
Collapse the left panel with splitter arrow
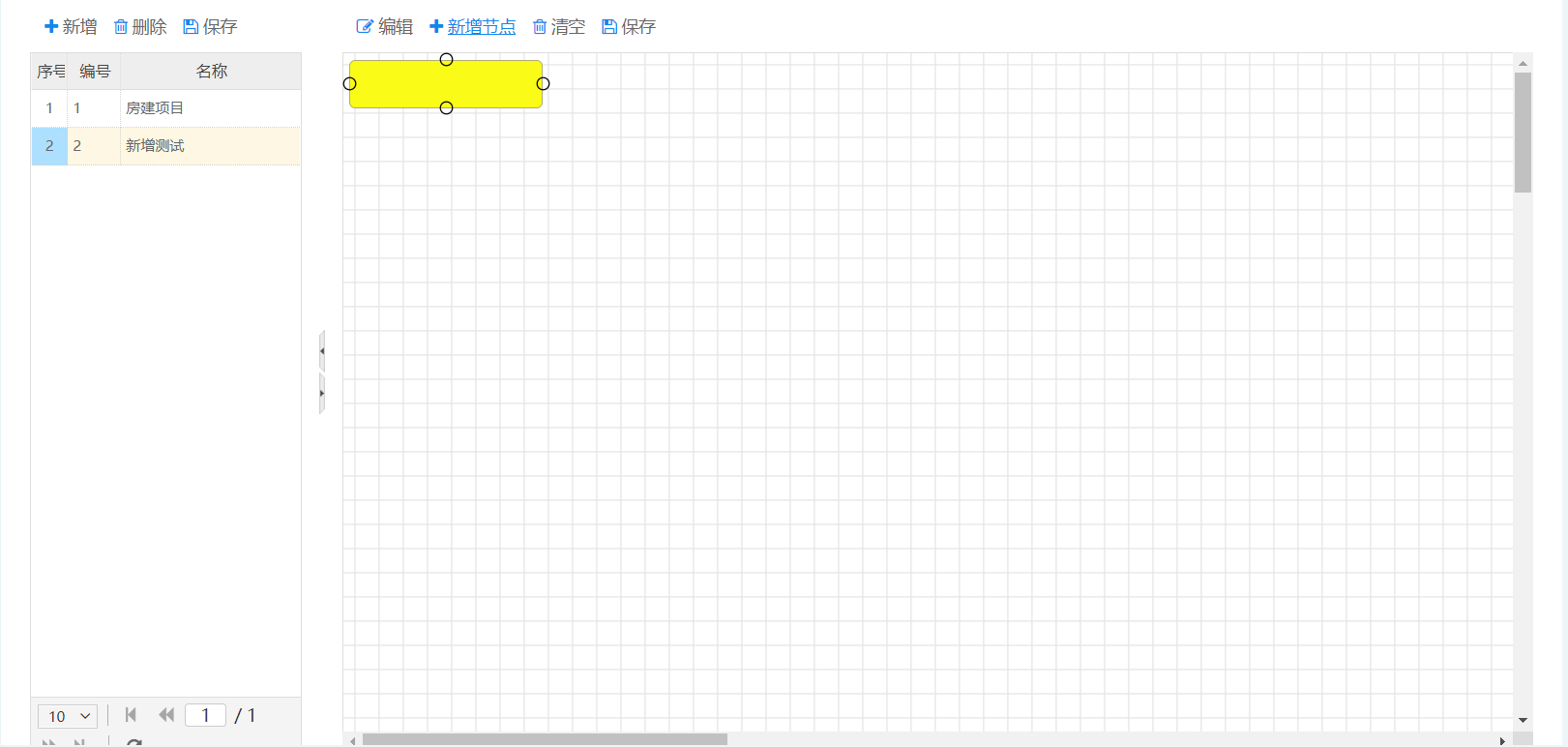(322, 351)
